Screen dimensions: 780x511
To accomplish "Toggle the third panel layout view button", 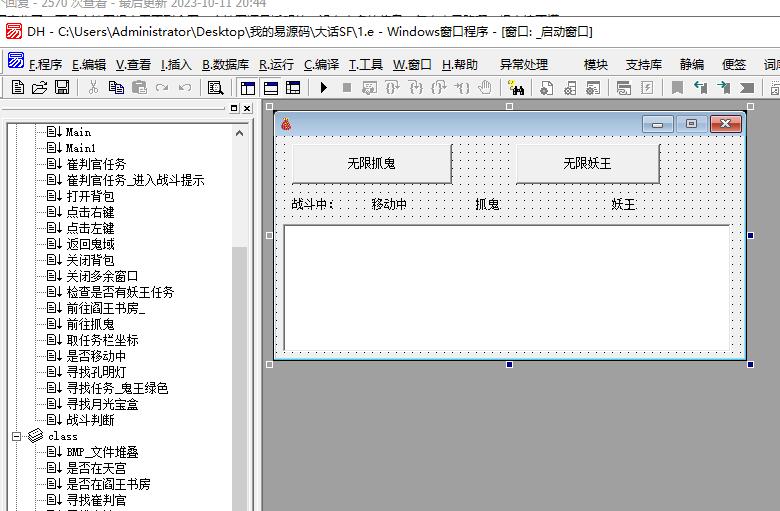I will tap(293, 88).
